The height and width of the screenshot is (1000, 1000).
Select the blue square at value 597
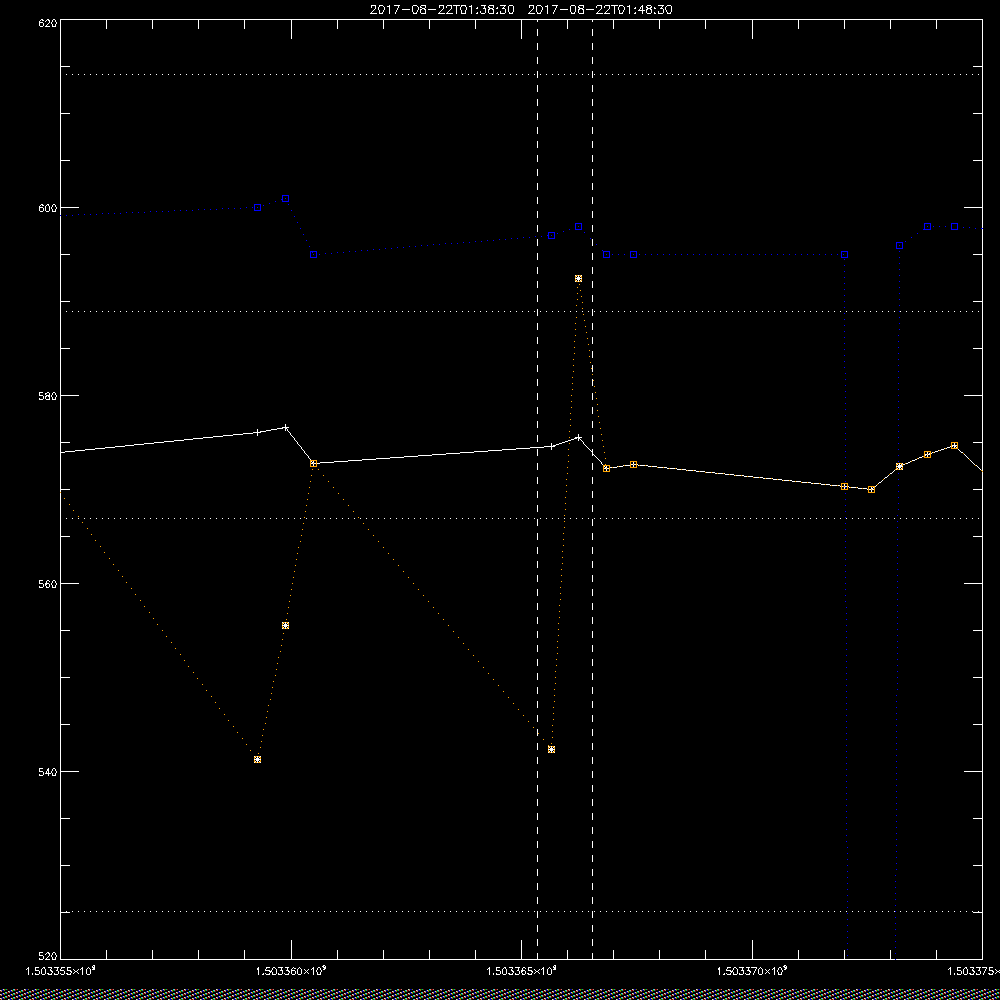point(552,236)
